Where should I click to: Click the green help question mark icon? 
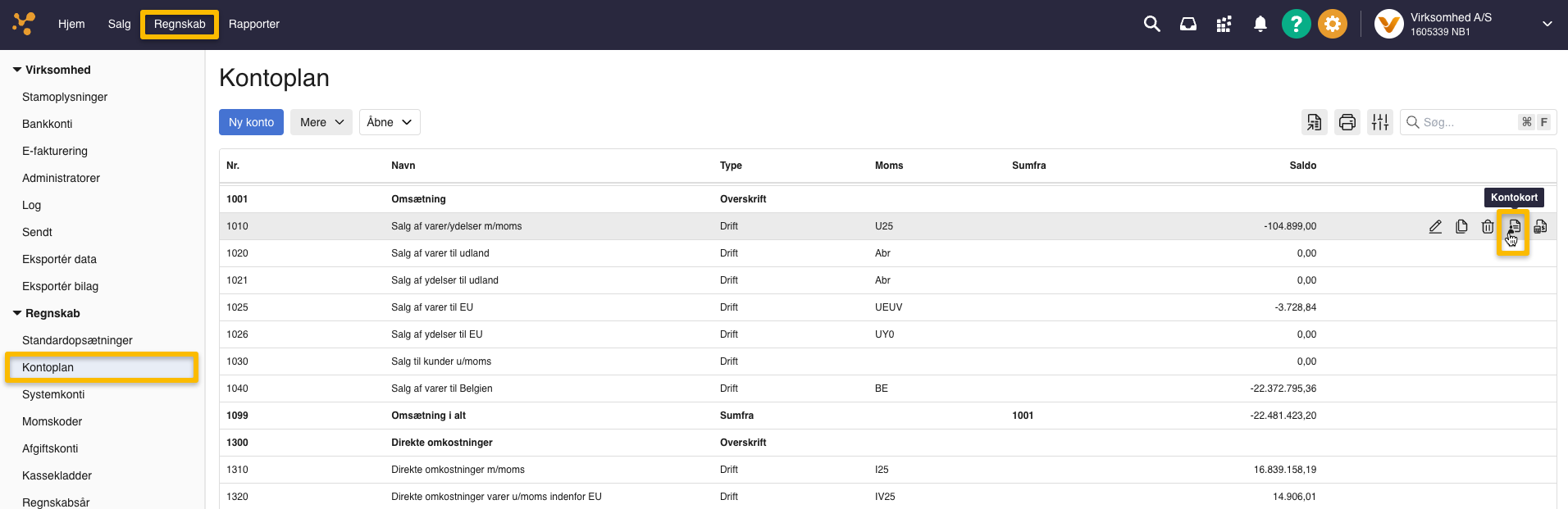point(1296,25)
